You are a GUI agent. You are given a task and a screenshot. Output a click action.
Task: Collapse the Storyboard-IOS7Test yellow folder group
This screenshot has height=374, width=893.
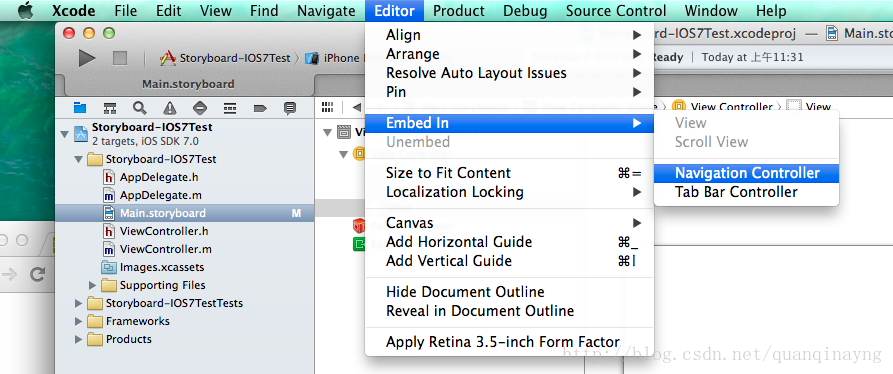(78, 159)
